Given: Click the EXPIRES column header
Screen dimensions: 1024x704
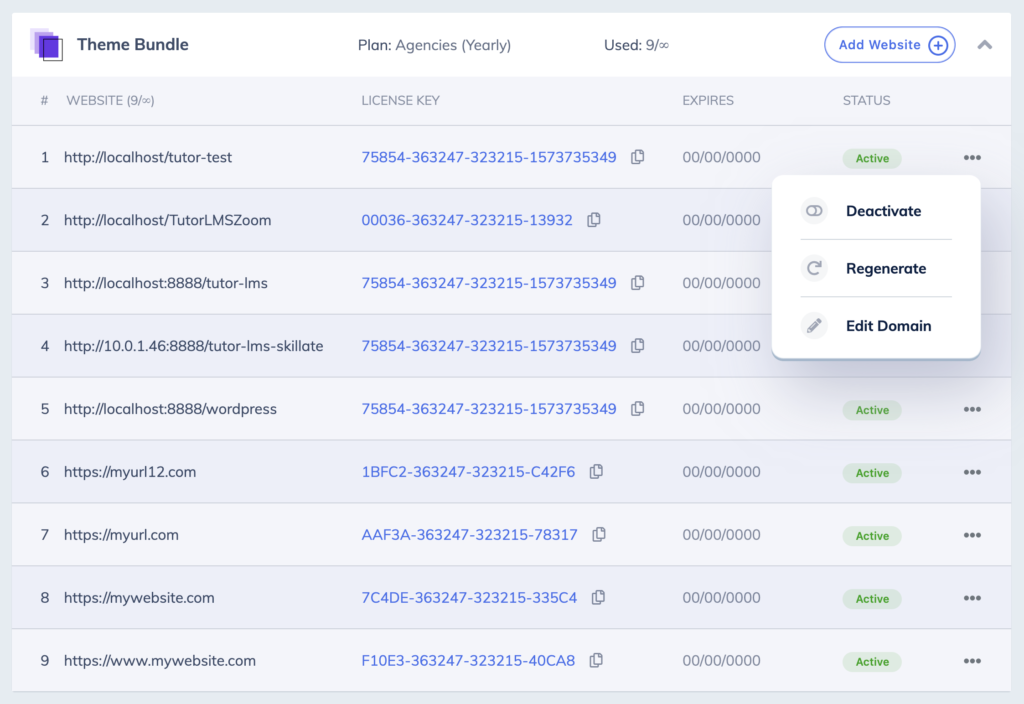Looking at the screenshot, I should [x=708, y=101].
